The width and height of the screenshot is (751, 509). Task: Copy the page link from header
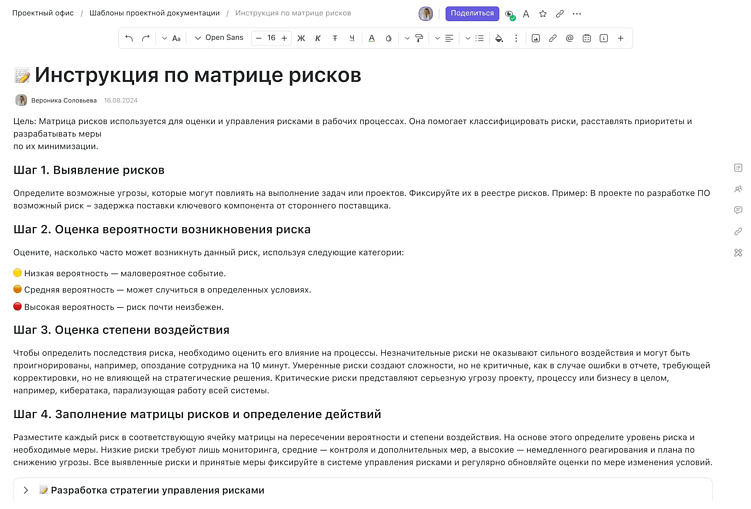pyautogui.click(x=559, y=14)
